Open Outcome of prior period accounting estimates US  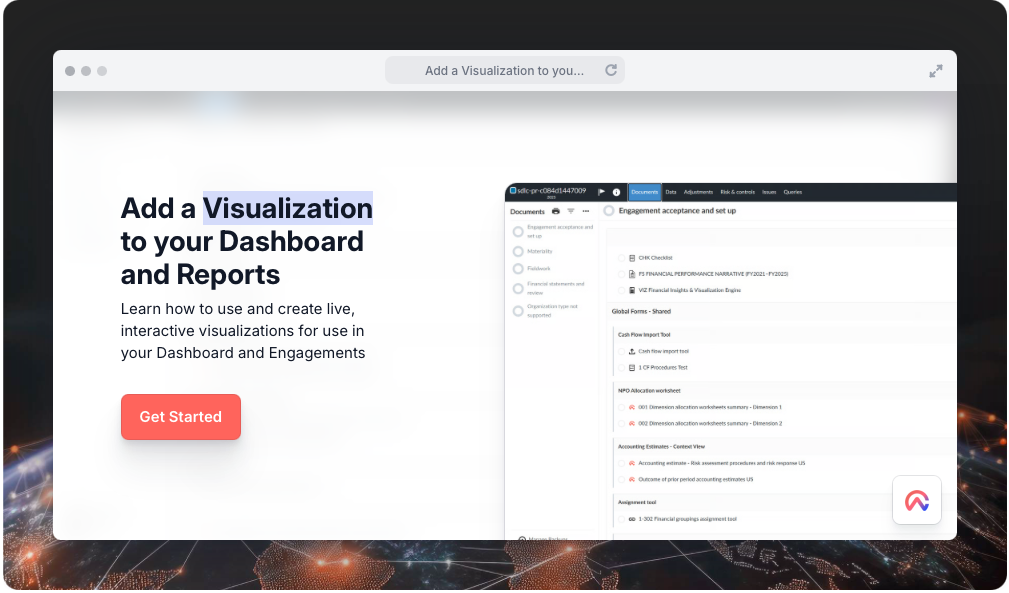696,479
